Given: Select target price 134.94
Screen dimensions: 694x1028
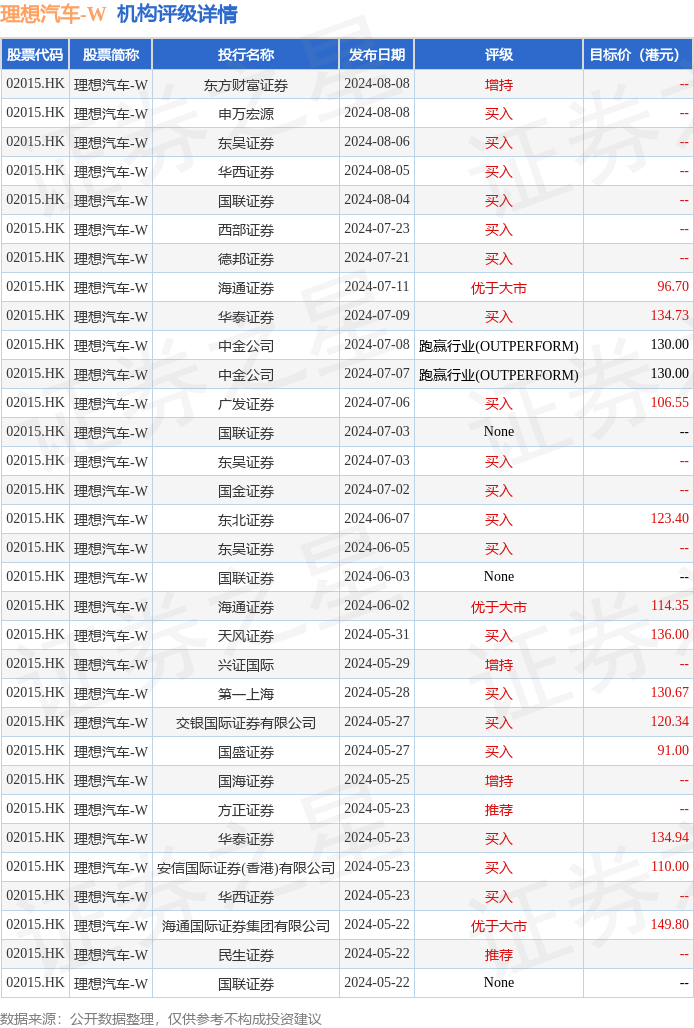Looking at the screenshot, I should [x=670, y=837].
